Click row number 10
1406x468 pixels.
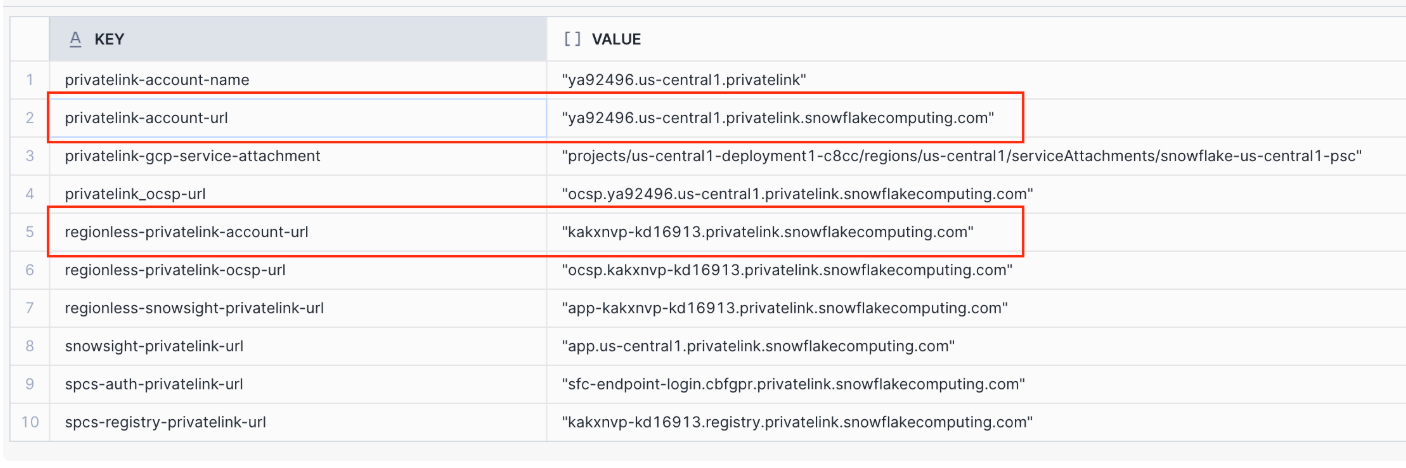(30, 422)
